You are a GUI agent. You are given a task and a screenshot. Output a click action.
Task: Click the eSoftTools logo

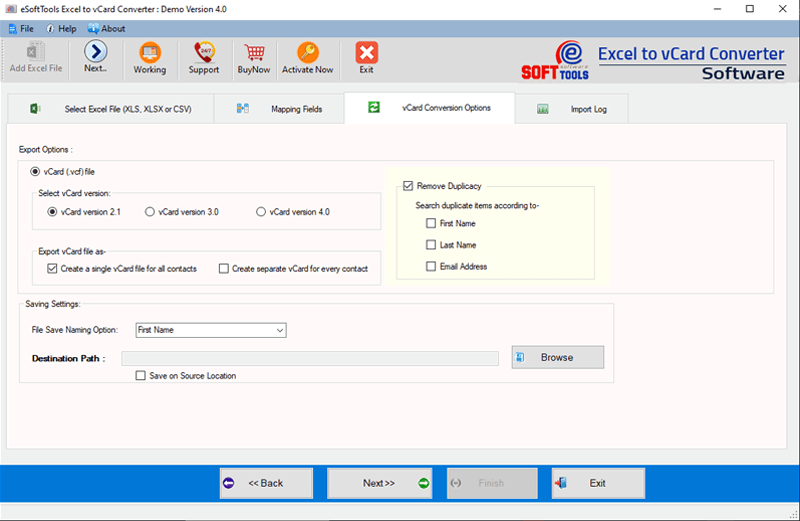click(555, 60)
